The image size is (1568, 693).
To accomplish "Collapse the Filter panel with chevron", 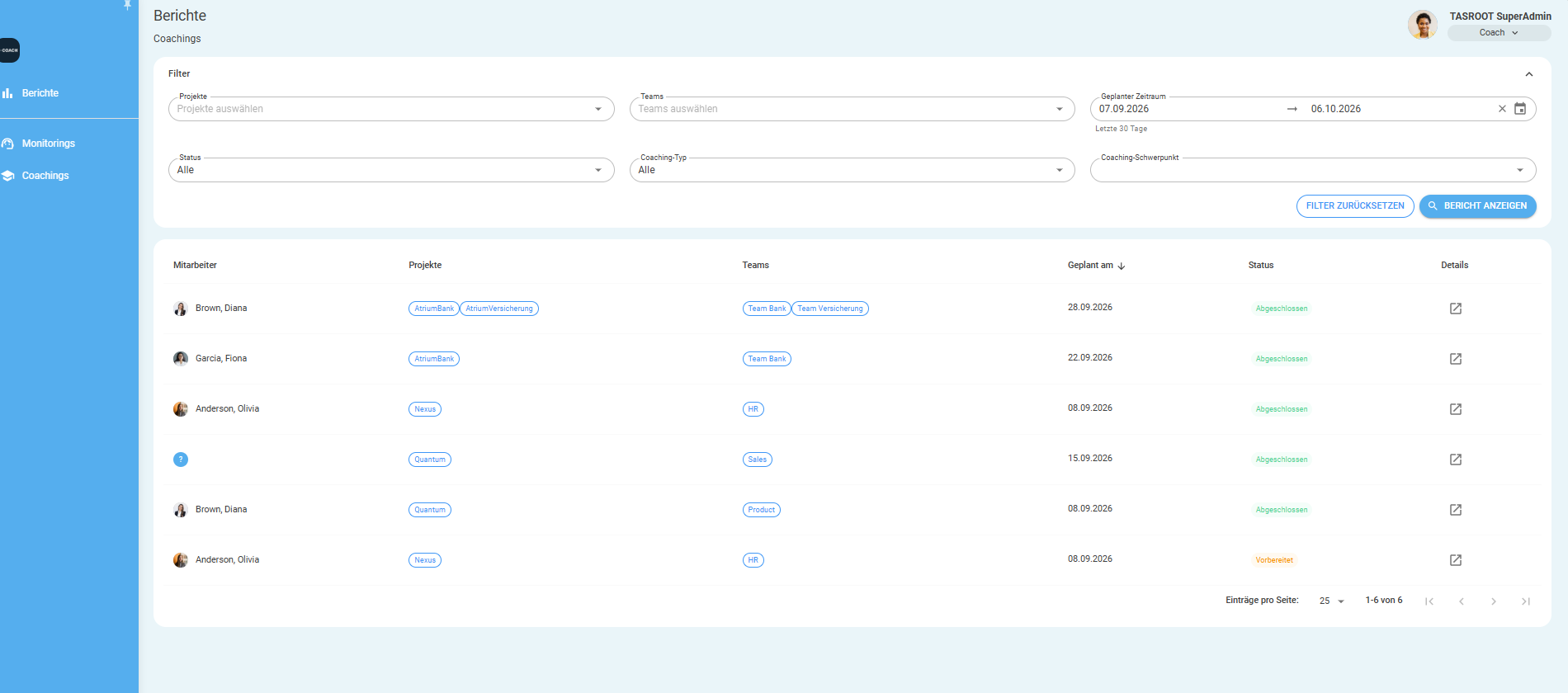I will point(1529,74).
